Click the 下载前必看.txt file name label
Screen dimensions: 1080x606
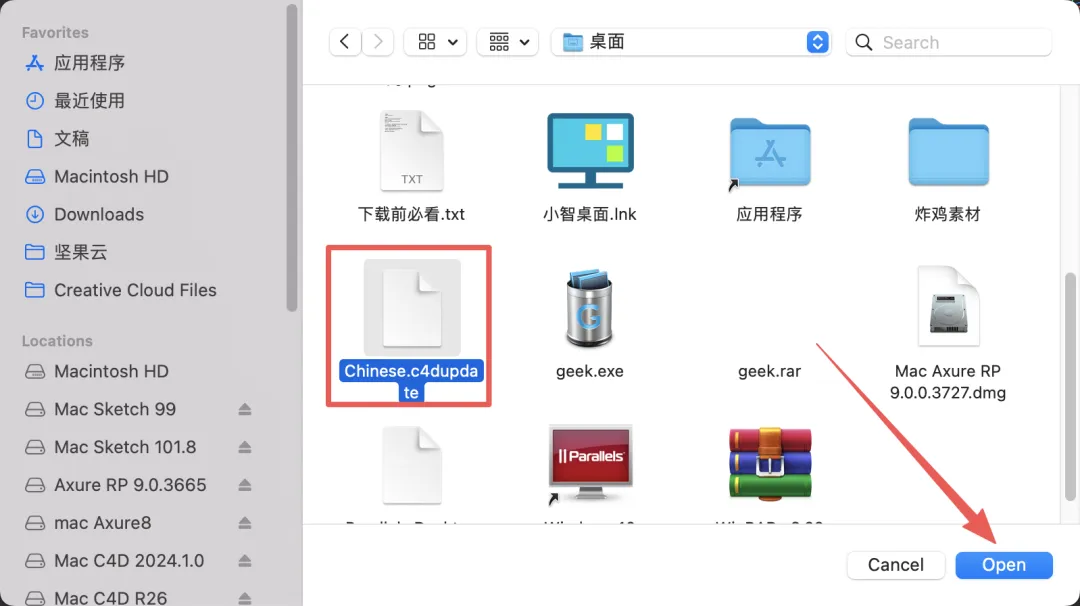[411, 215]
